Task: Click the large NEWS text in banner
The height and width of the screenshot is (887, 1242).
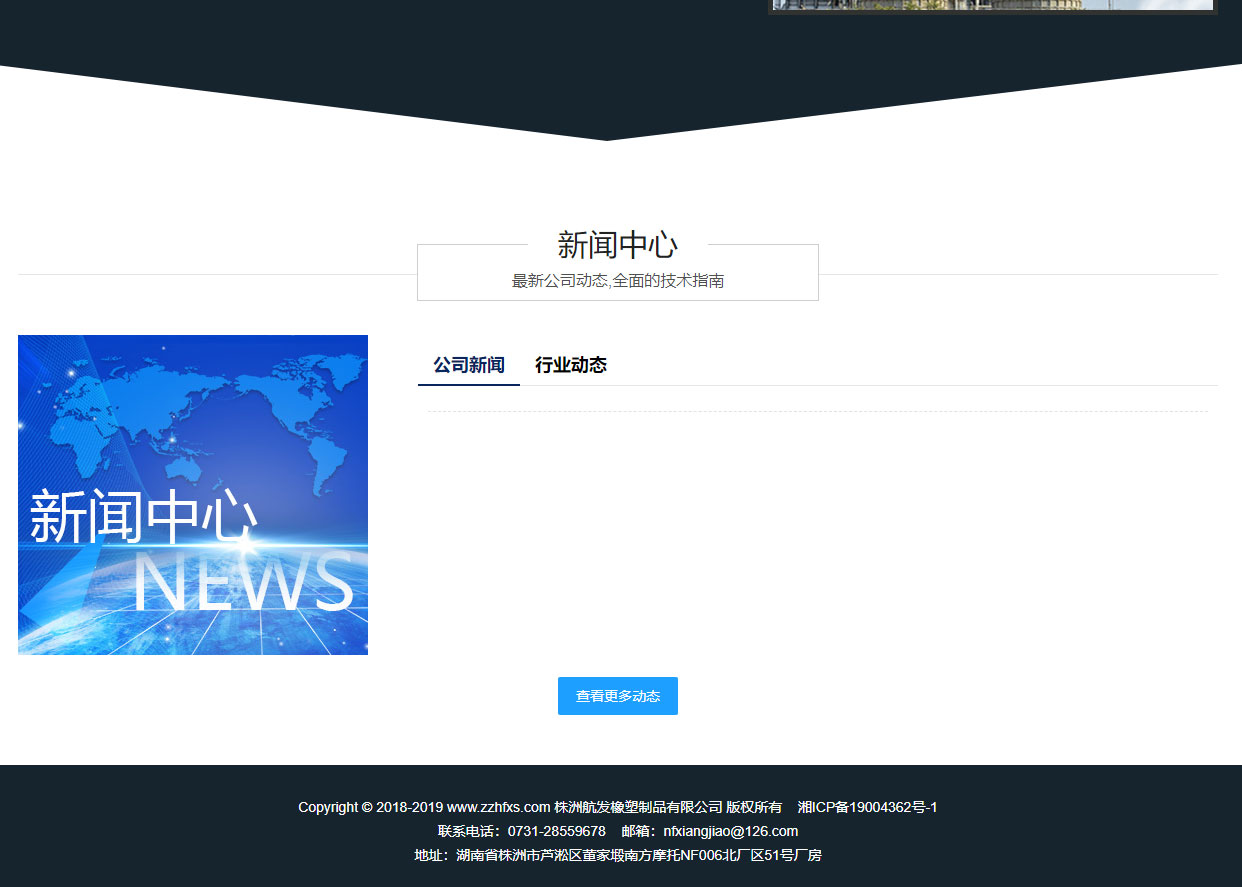Action: tap(243, 583)
